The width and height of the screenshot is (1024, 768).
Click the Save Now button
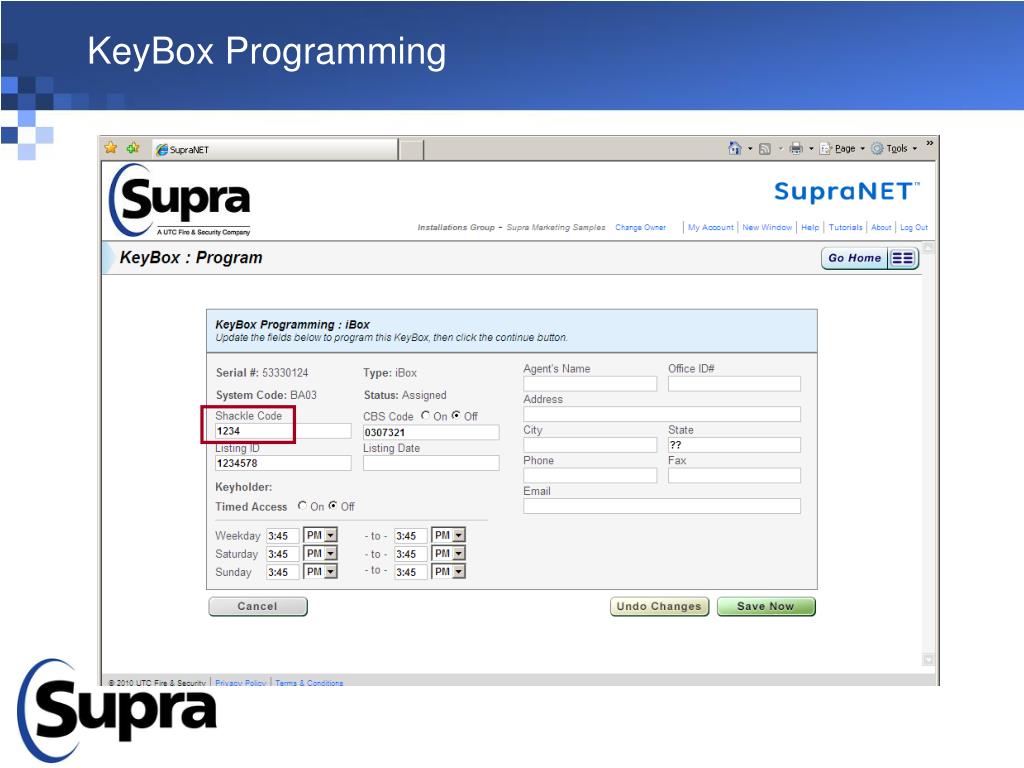(766, 607)
